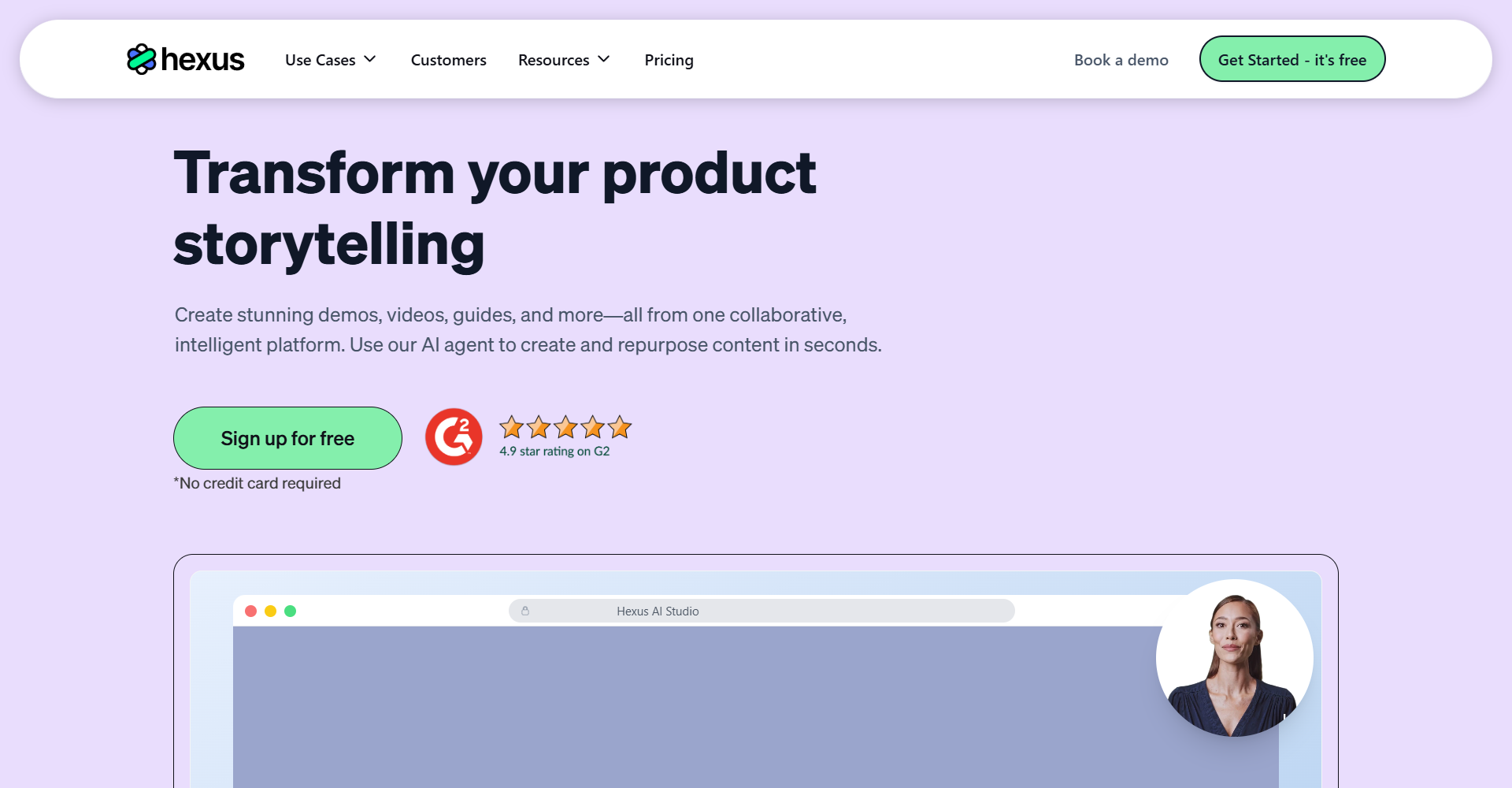Click the Hexus logo icon

(142, 59)
